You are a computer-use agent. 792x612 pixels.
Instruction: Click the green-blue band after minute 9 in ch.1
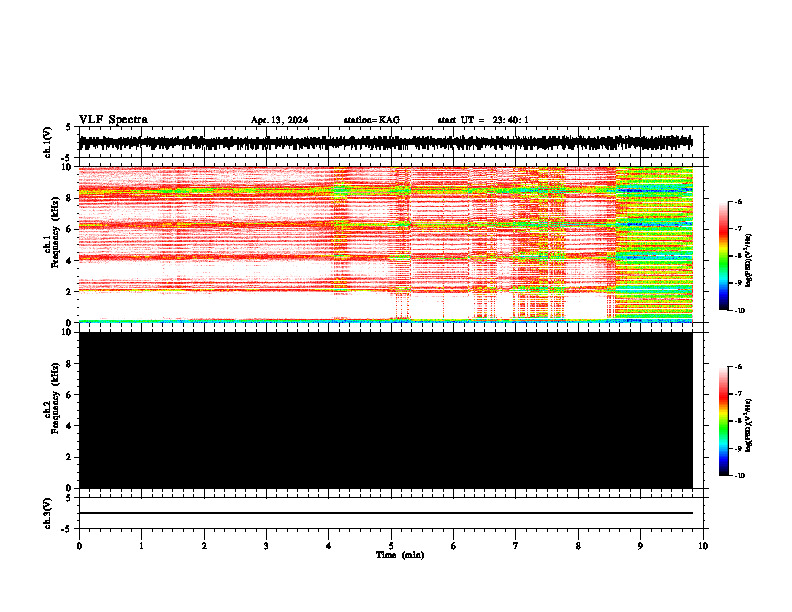[655, 244]
